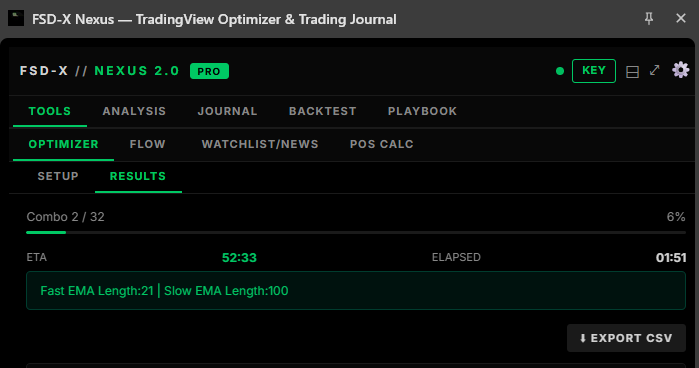Click the Fast EMA Length:21 parameter text
Viewport: 699px width, 368px height.
pos(97,291)
